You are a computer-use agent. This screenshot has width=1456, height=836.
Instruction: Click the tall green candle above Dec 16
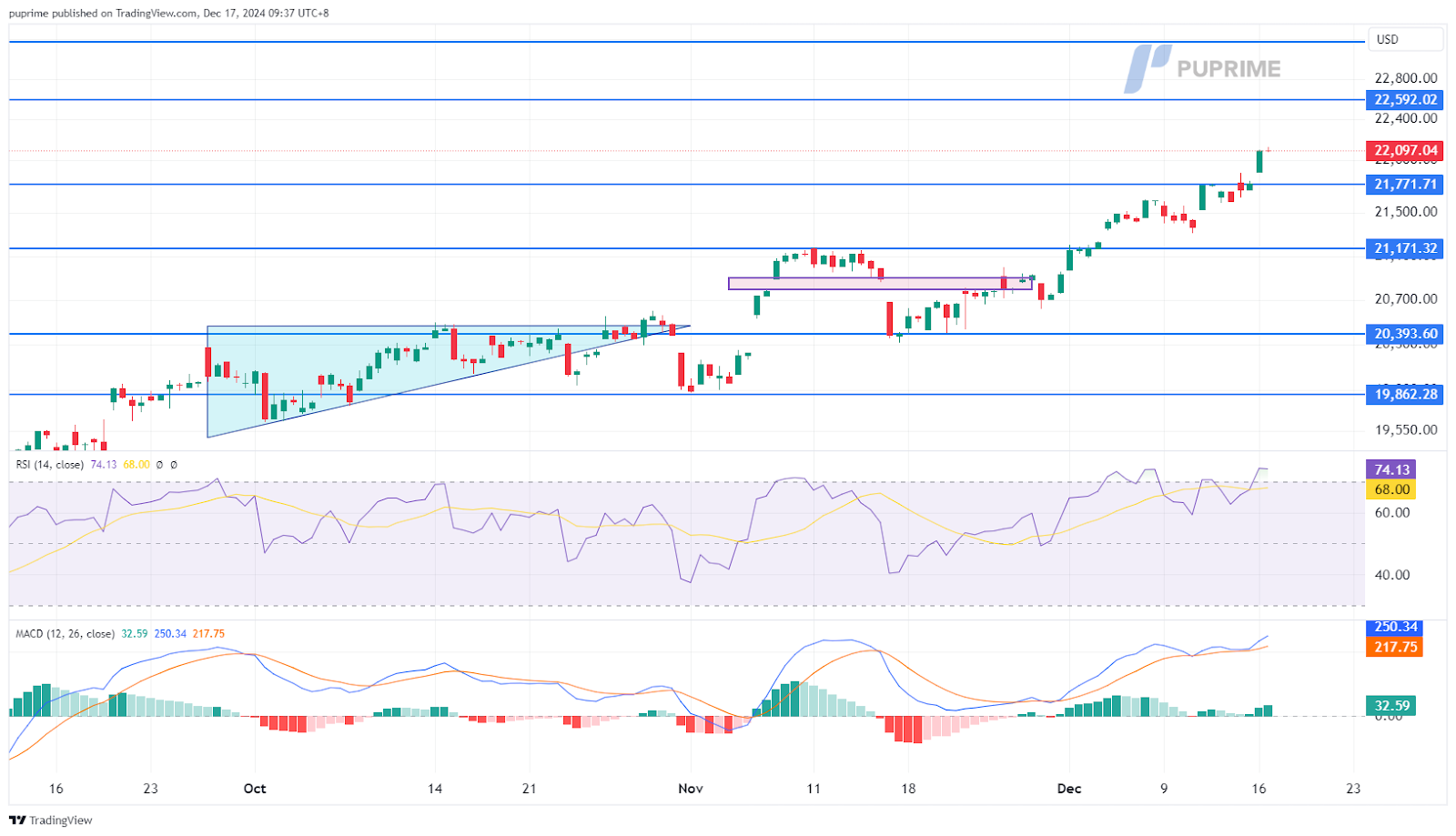[x=1260, y=161]
